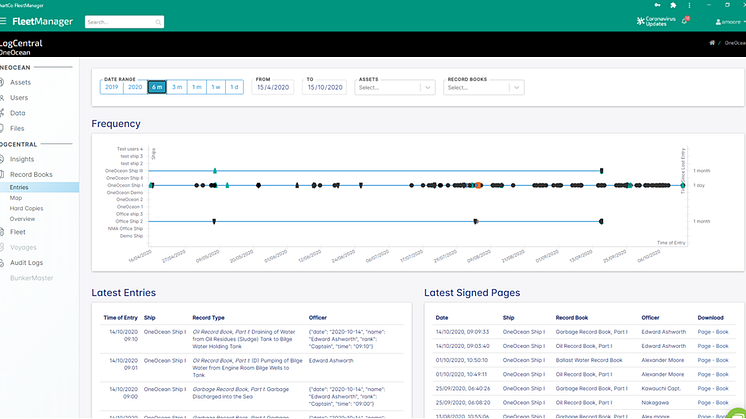
Task: Download Page for 14/10/2020 09:09:33 row
Action: coord(704,332)
